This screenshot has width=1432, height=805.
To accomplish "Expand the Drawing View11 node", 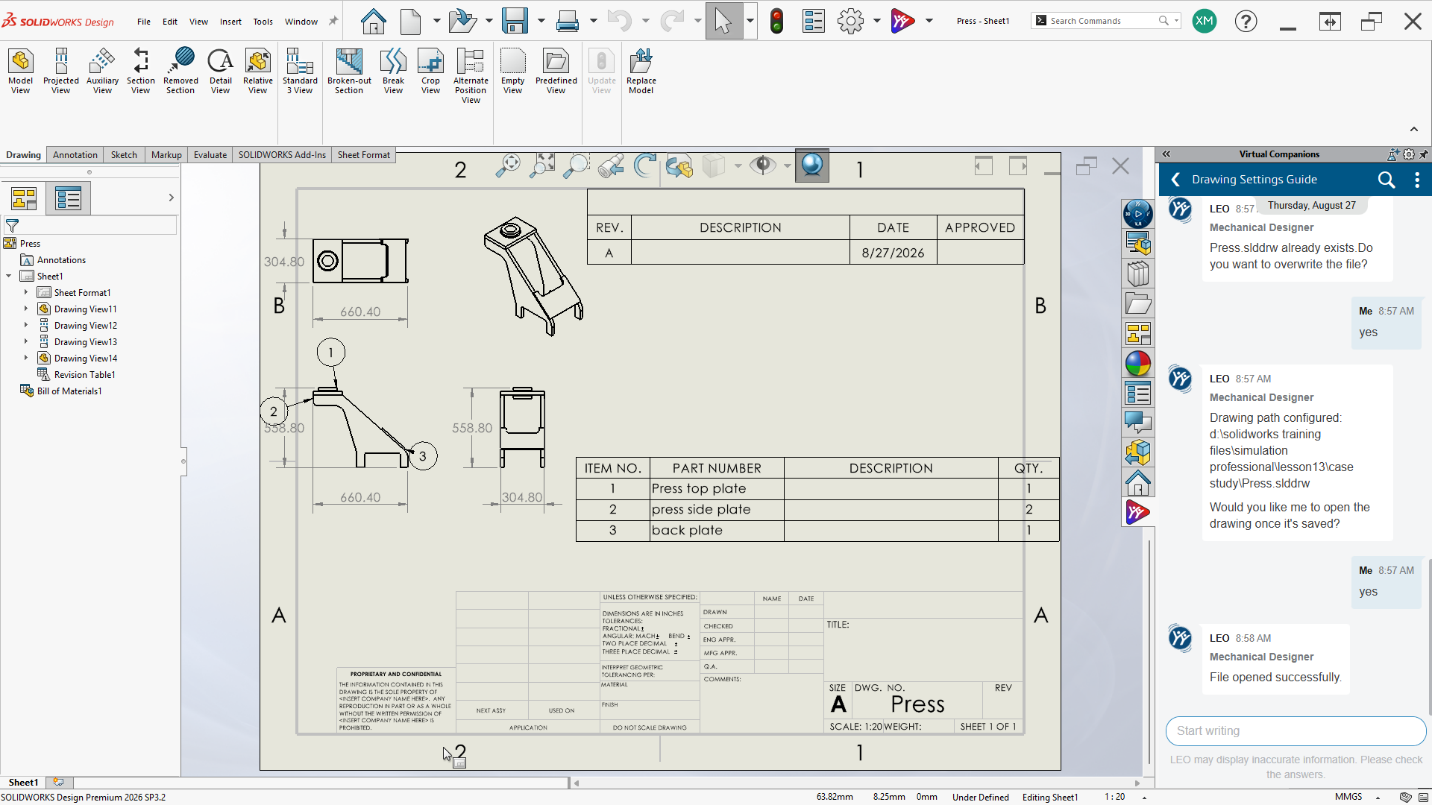I will coord(26,309).
